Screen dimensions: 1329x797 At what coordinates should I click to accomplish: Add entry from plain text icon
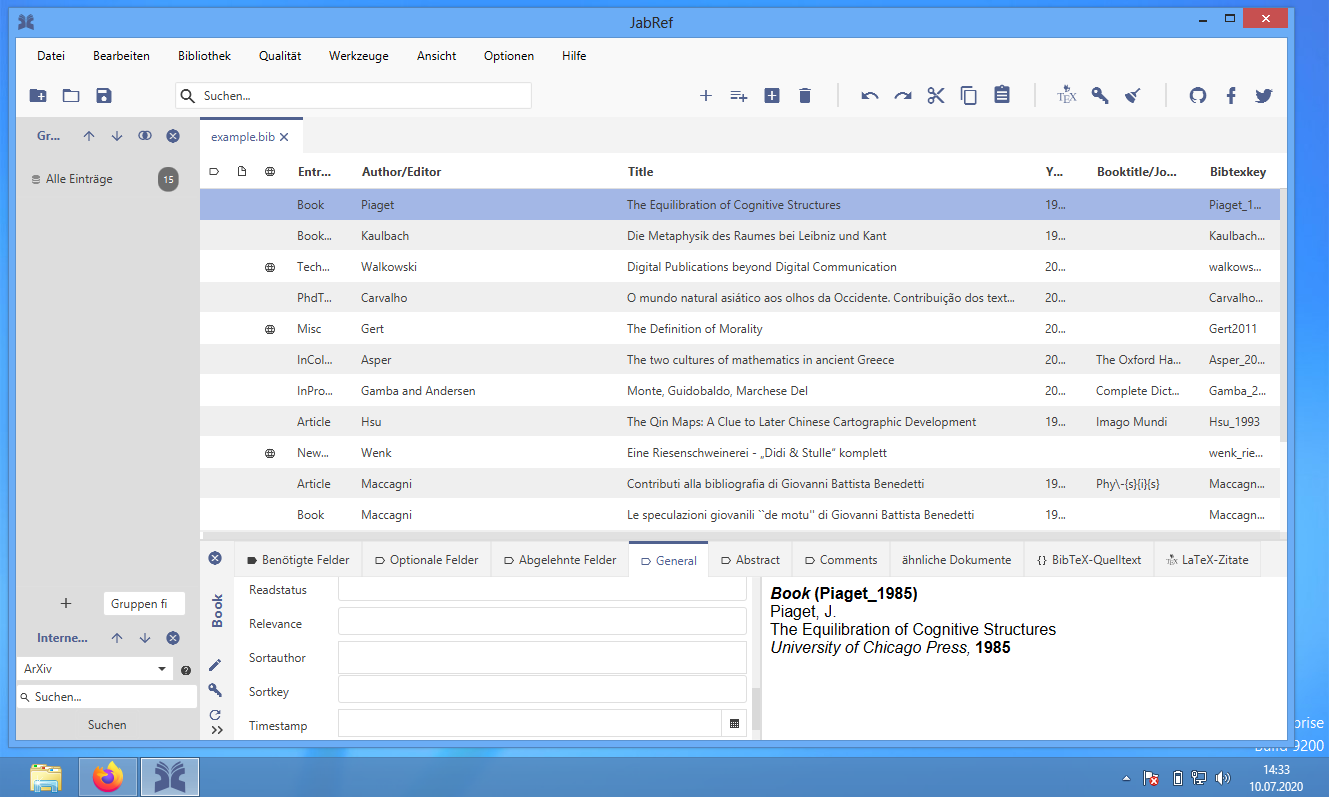point(739,96)
